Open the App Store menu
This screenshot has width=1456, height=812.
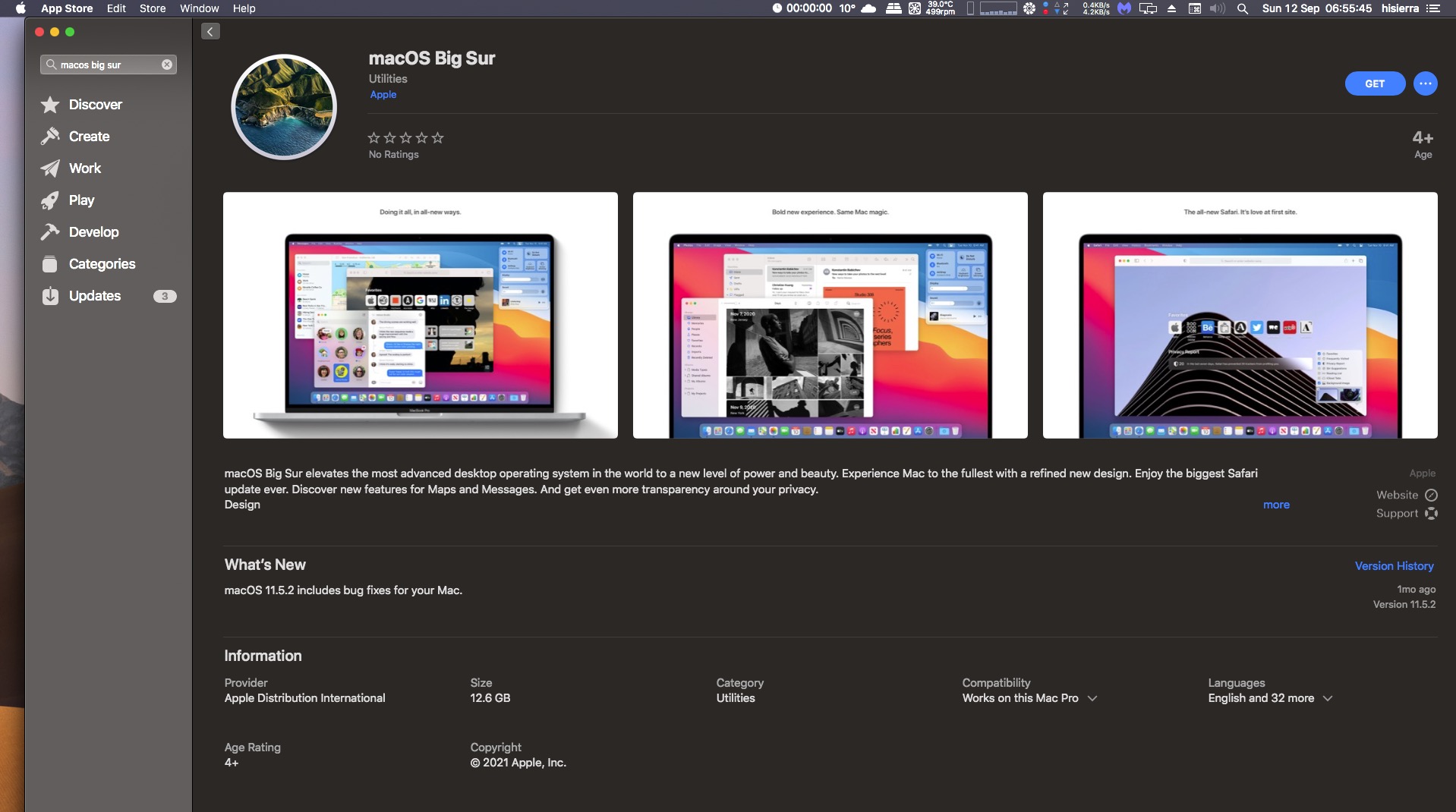pyautogui.click(x=67, y=8)
